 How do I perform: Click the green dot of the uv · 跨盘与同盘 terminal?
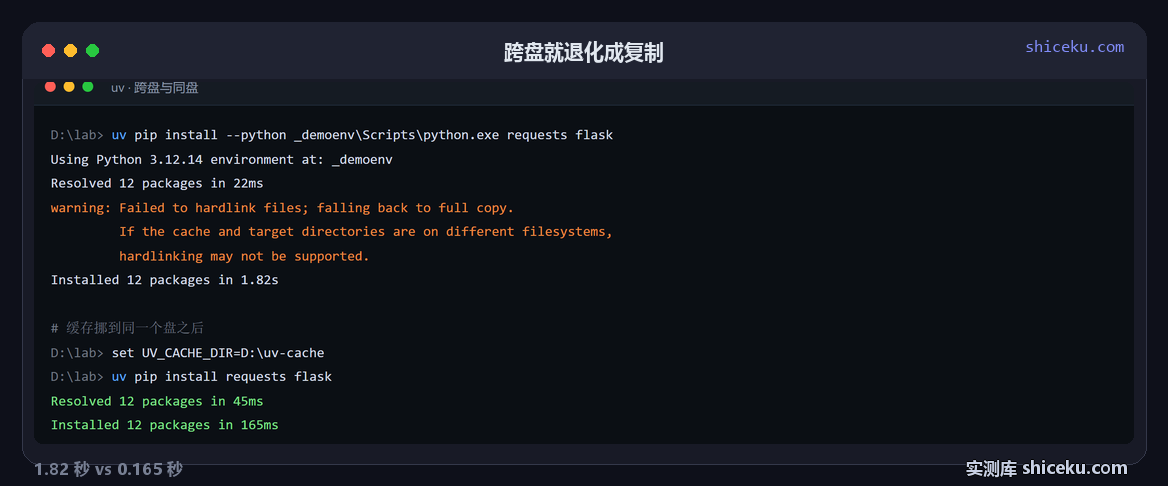point(88,86)
